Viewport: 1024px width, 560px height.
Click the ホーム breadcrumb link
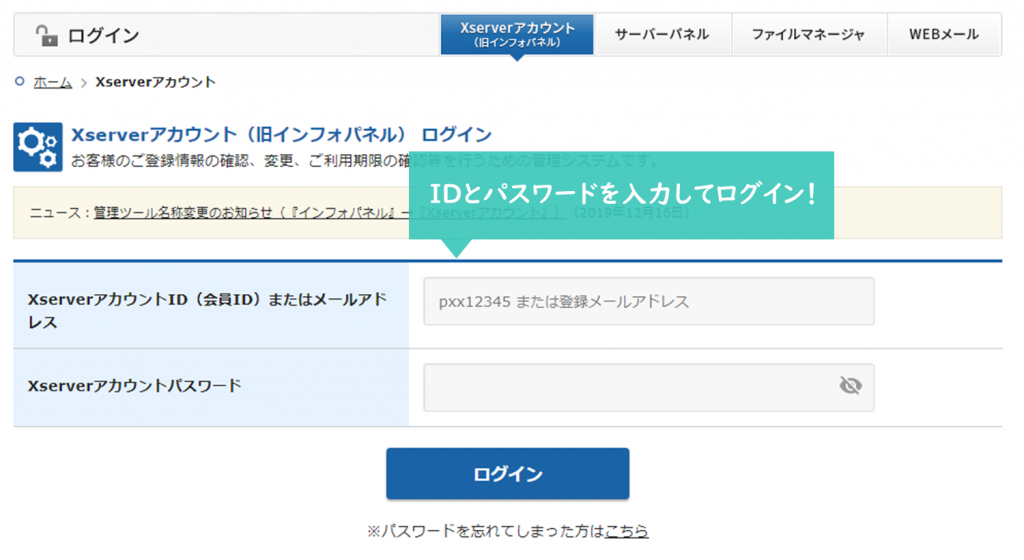(53, 82)
